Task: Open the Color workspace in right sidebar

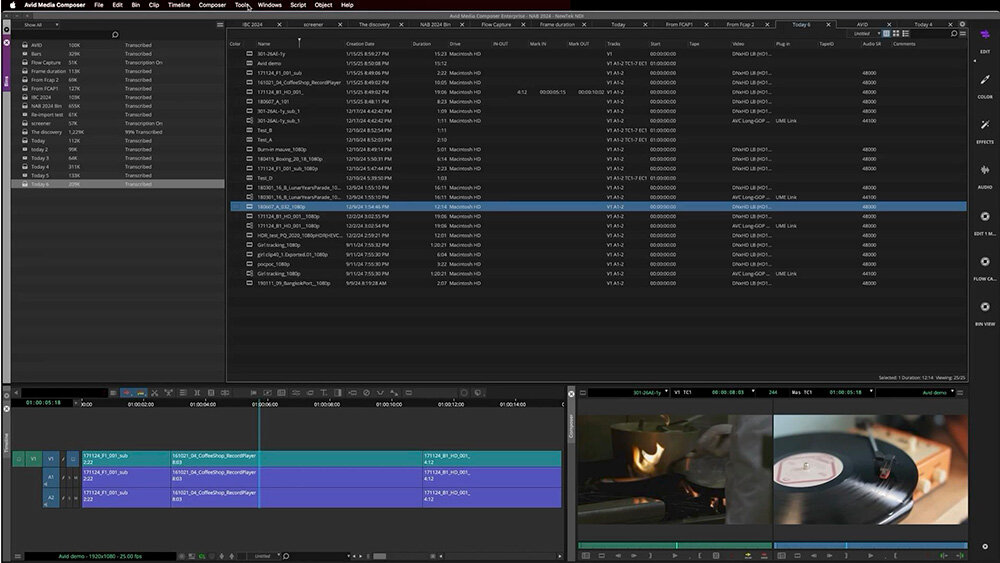Action: point(984,82)
